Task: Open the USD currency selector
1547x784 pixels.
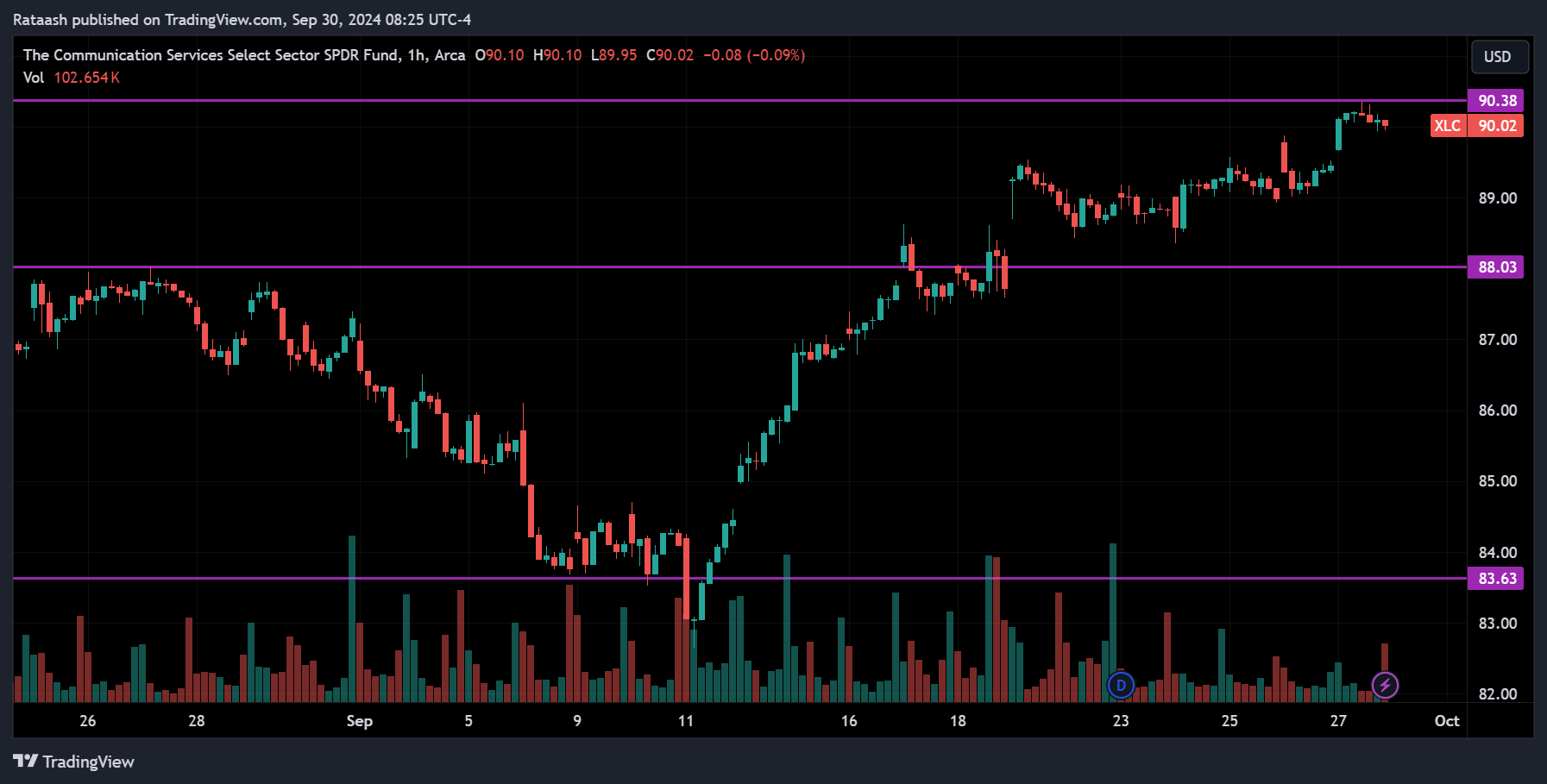Action: [x=1500, y=57]
